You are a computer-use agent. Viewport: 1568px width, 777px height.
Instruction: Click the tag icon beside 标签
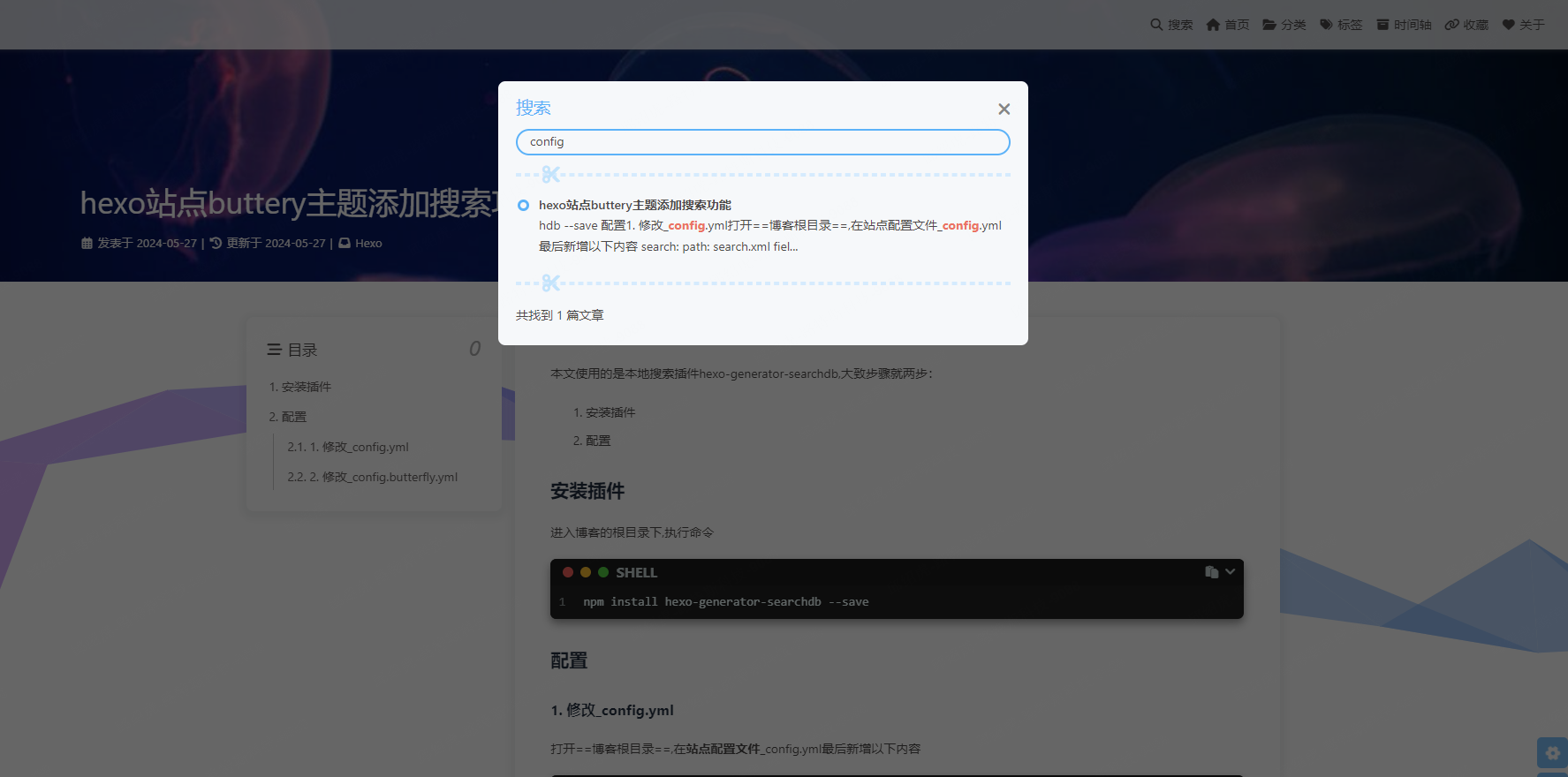[x=1326, y=25]
